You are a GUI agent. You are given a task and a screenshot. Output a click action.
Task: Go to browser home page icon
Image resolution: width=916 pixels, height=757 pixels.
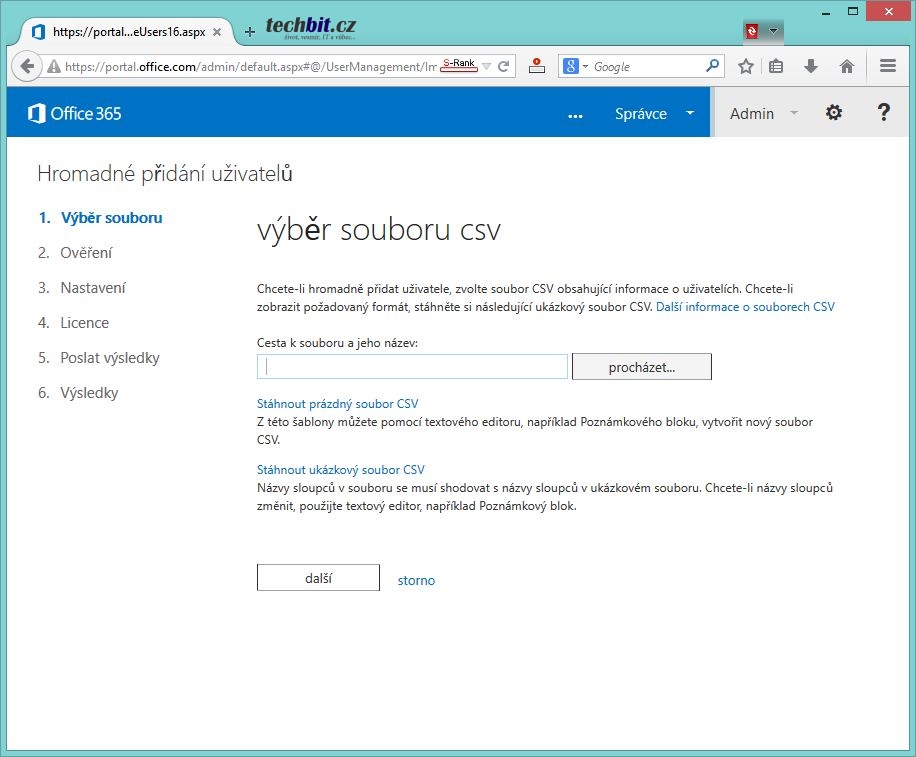[x=846, y=67]
